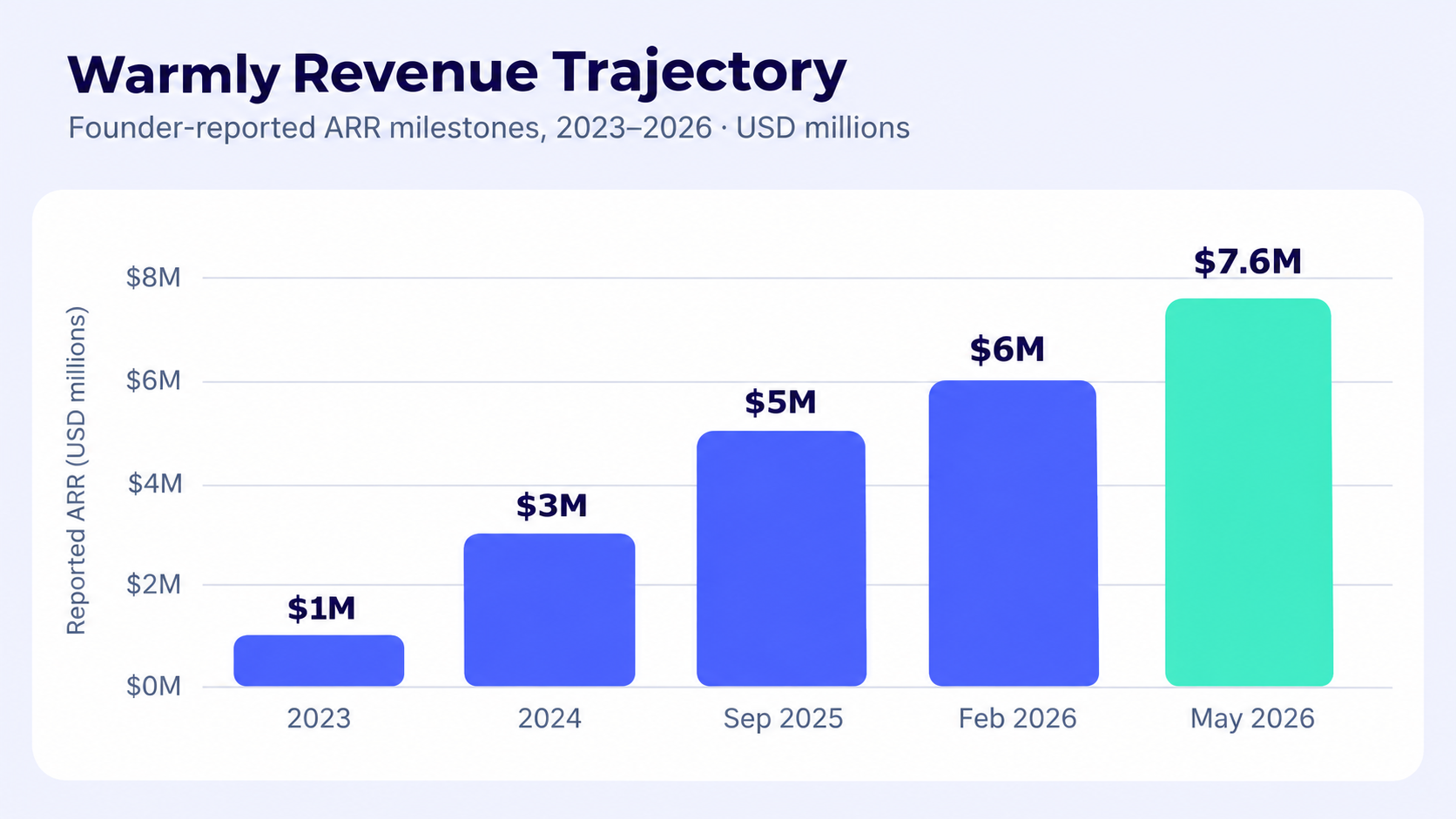Viewport: 1456px width, 819px height.
Task: Click the $8M axis tick label
Action: point(153,278)
